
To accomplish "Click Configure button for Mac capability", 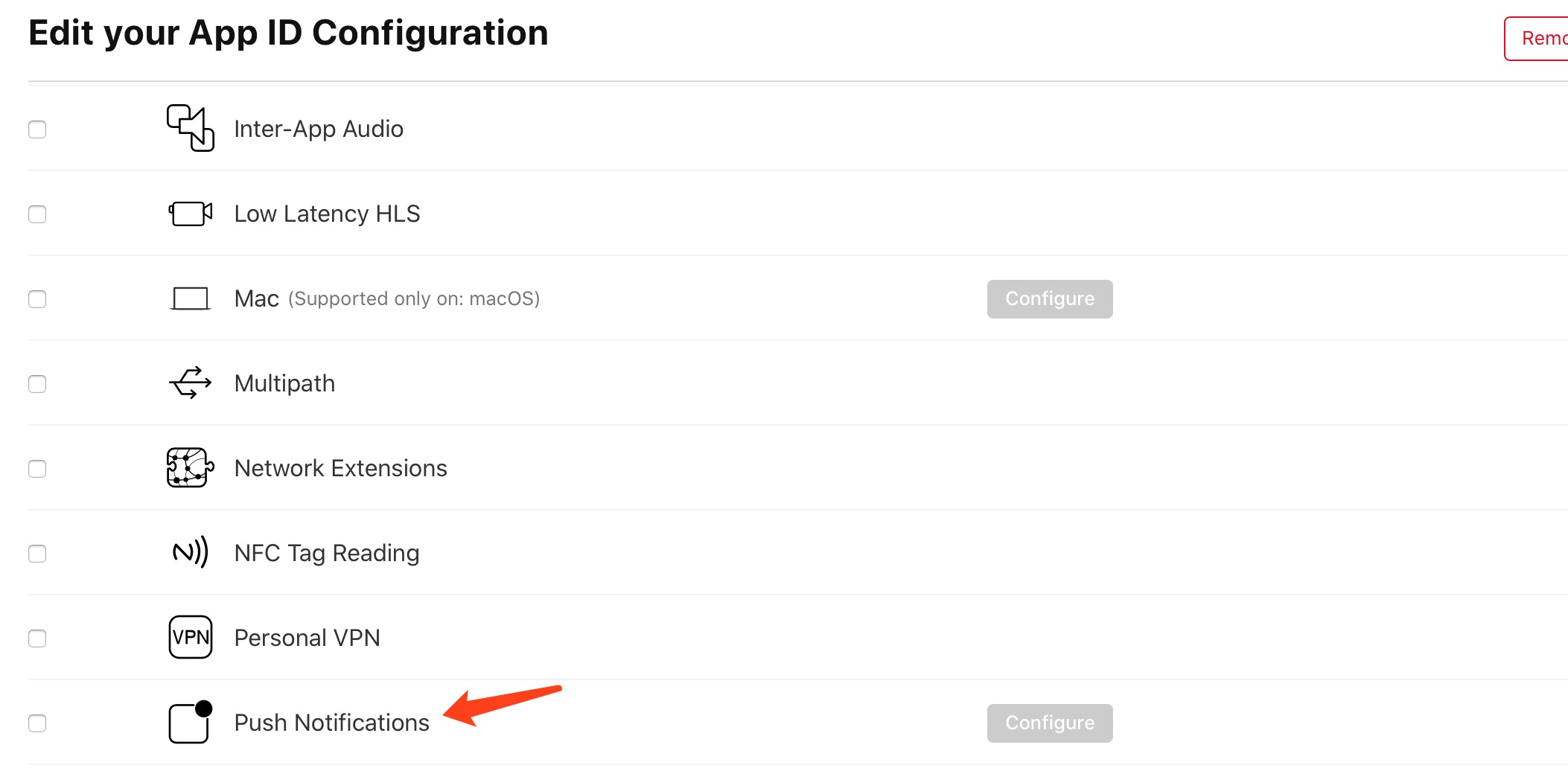I will 1050,299.
